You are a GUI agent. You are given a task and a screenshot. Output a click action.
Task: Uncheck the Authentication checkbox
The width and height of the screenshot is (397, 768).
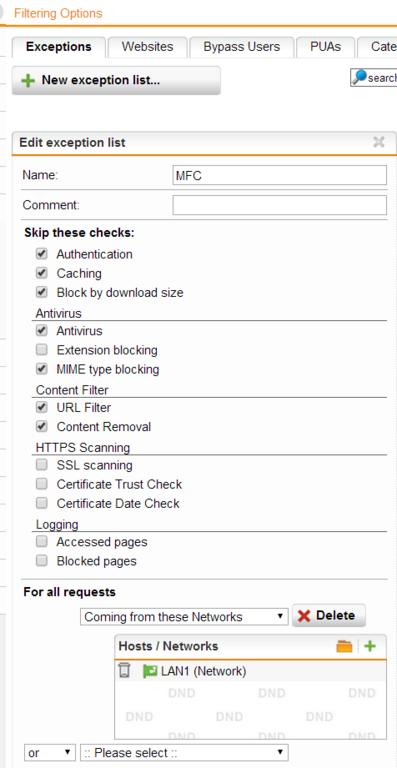tap(42, 254)
